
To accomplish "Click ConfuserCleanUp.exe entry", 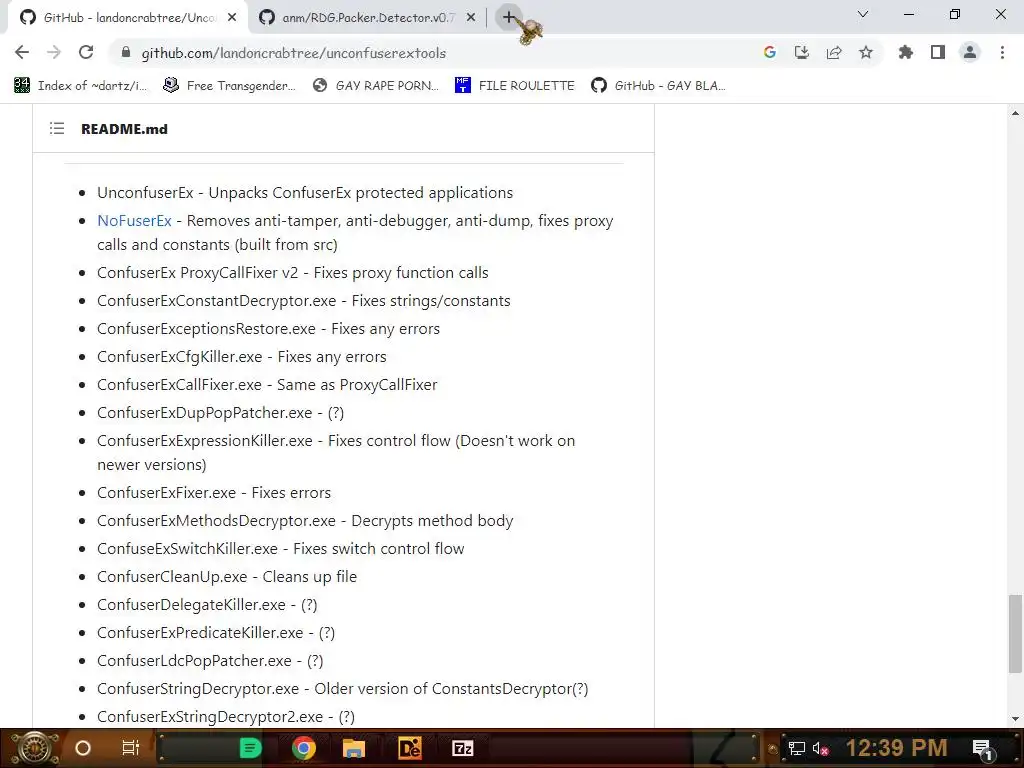I will (227, 577).
